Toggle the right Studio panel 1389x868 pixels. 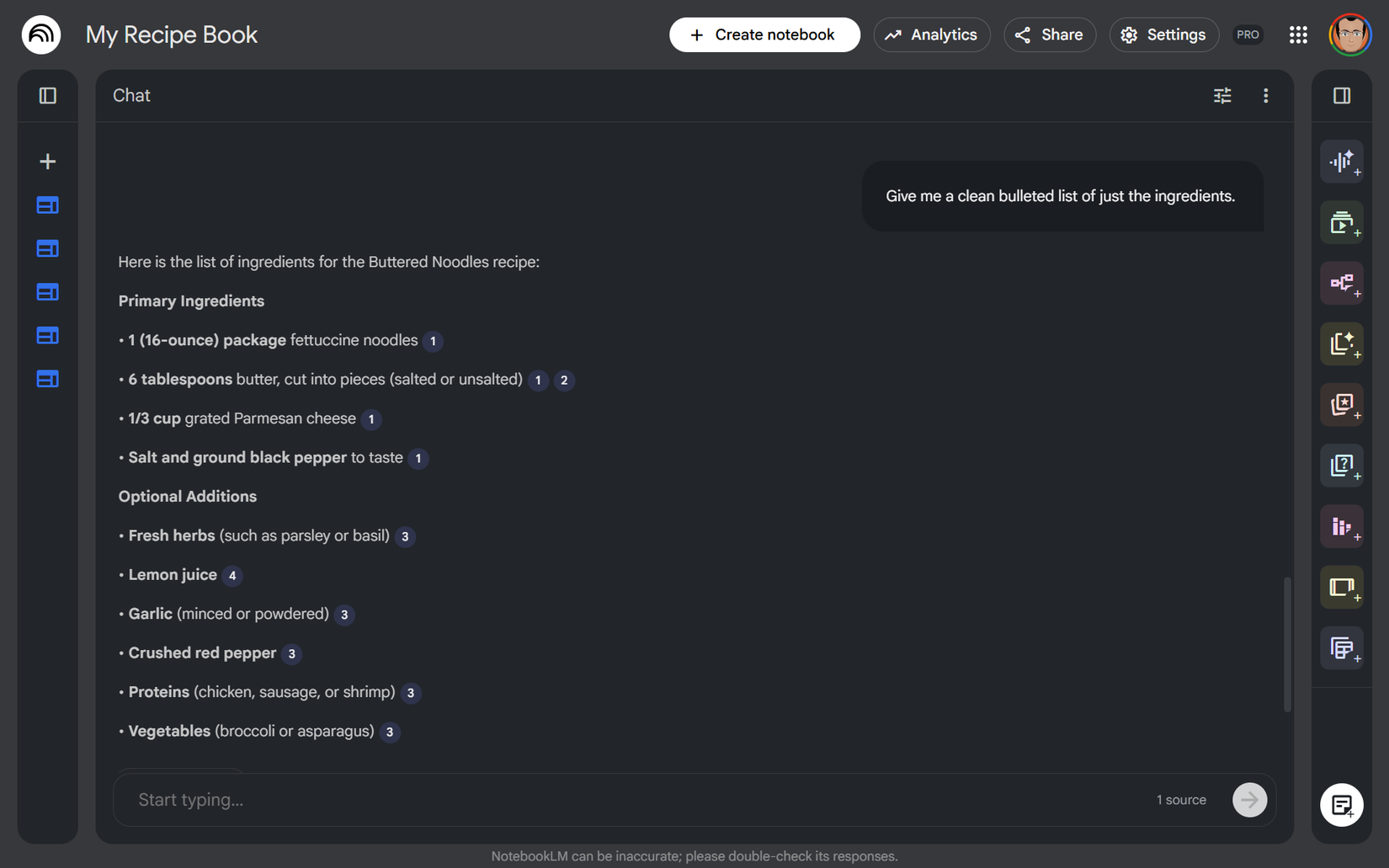tap(1342, 96)
